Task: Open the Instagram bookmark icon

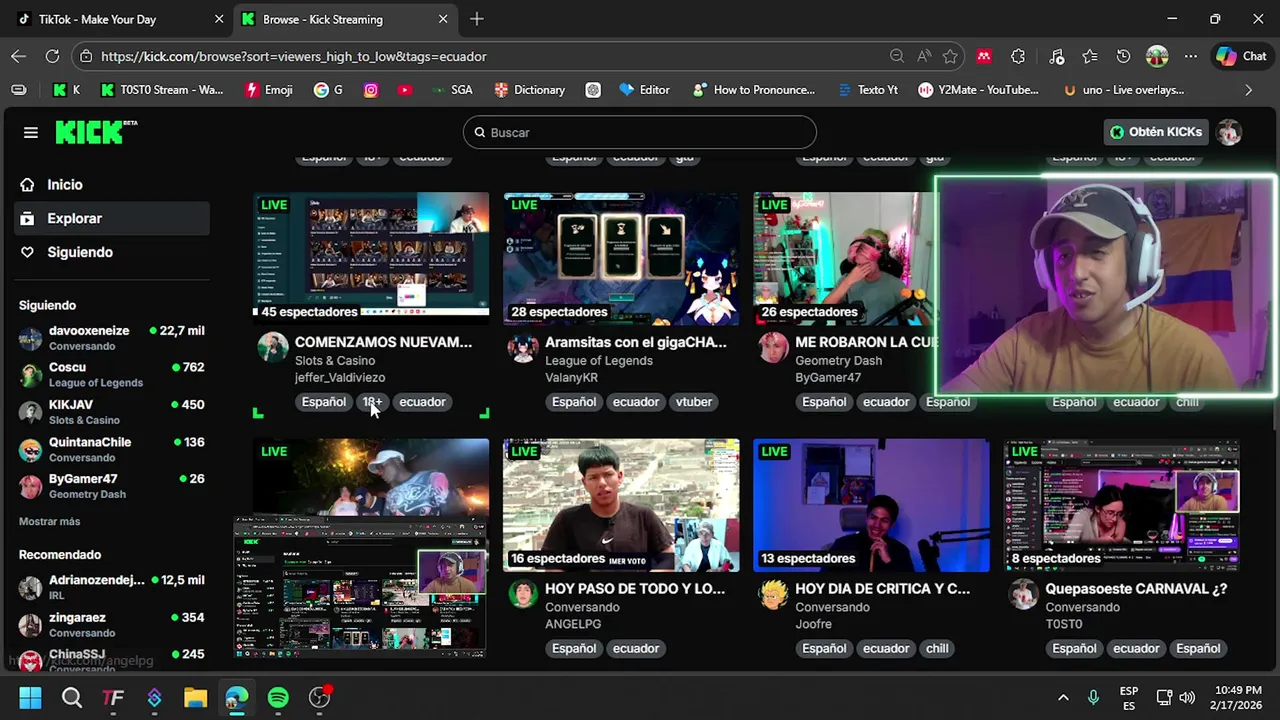Action: (371, 90)
